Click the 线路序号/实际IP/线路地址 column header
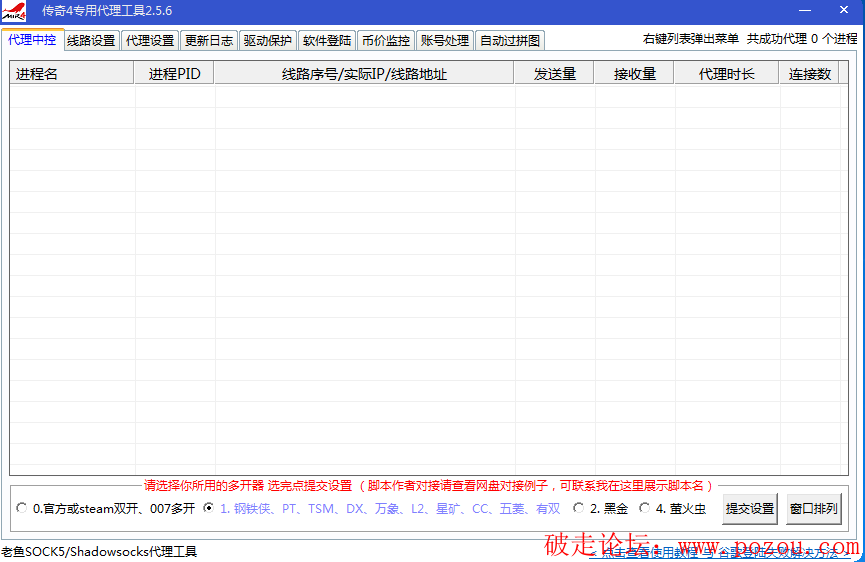The width and height of the screenshot is (865, 562). tap(364, 73)
